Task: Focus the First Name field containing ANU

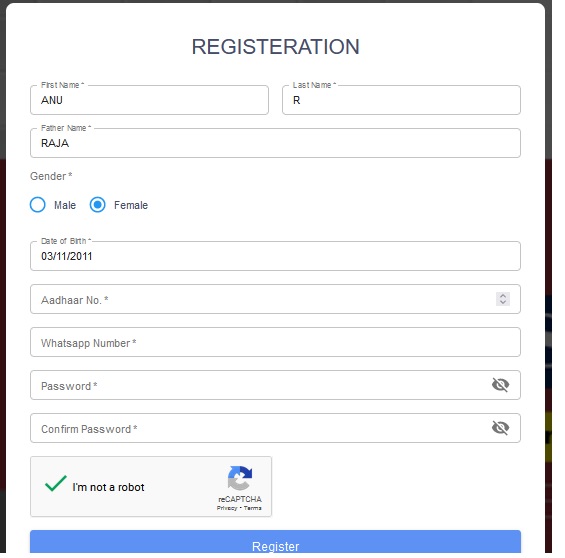Action: click(x=149, y=100)
